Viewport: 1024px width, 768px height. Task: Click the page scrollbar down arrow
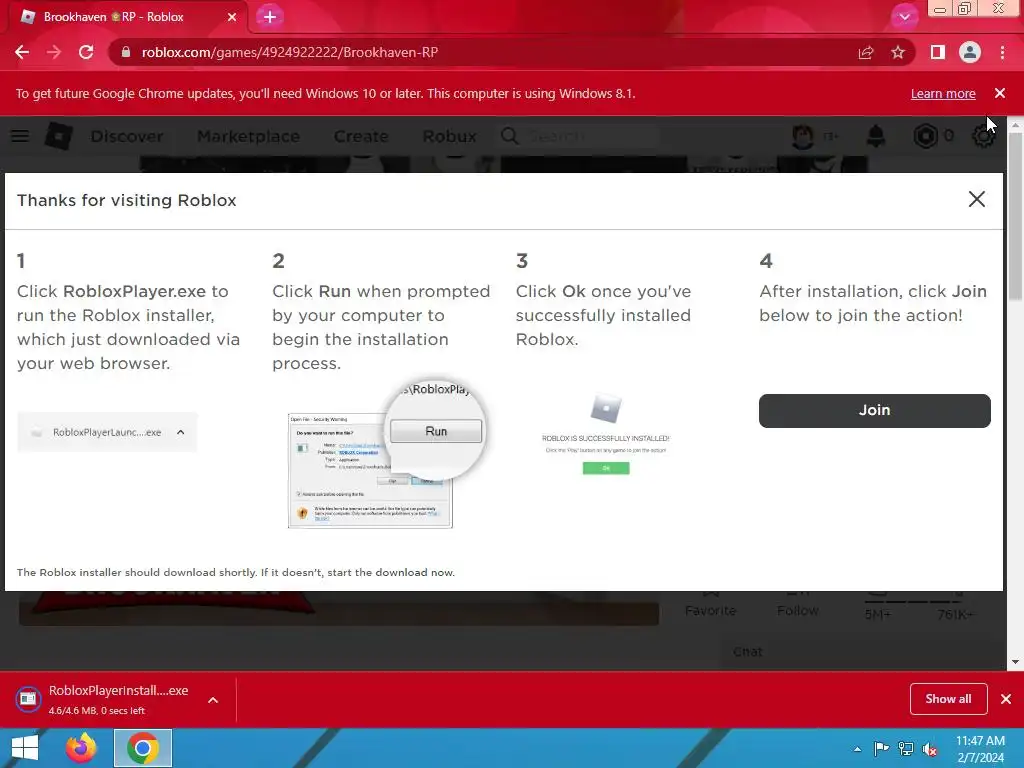pyautogui.click(x=1015, y=662)
